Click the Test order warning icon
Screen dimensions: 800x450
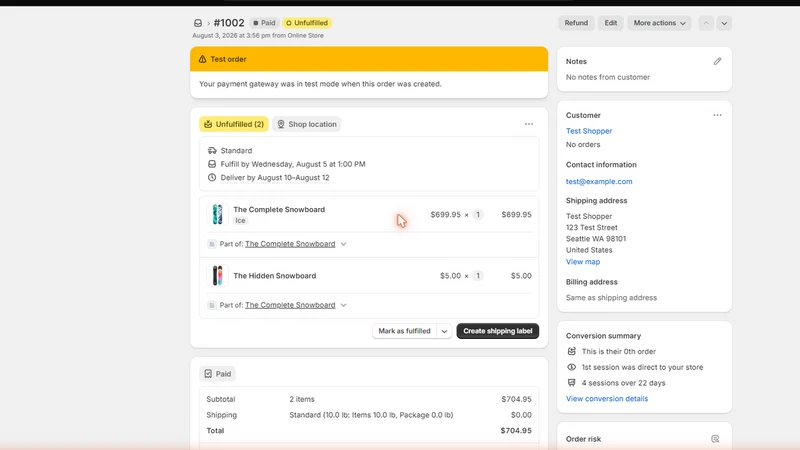(x=203, y=59)
